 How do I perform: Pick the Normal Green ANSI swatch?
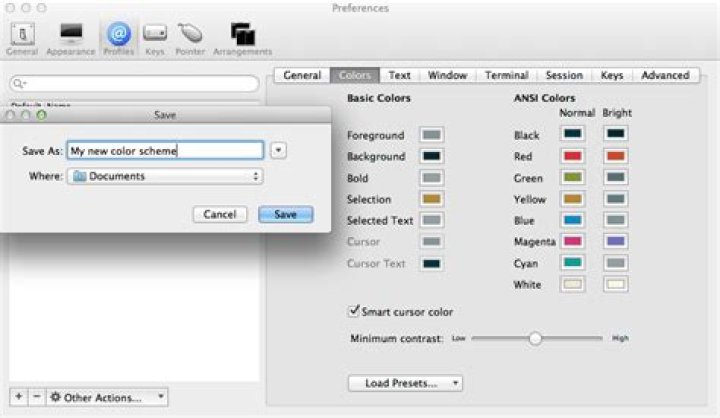click(x=573, y=177)
